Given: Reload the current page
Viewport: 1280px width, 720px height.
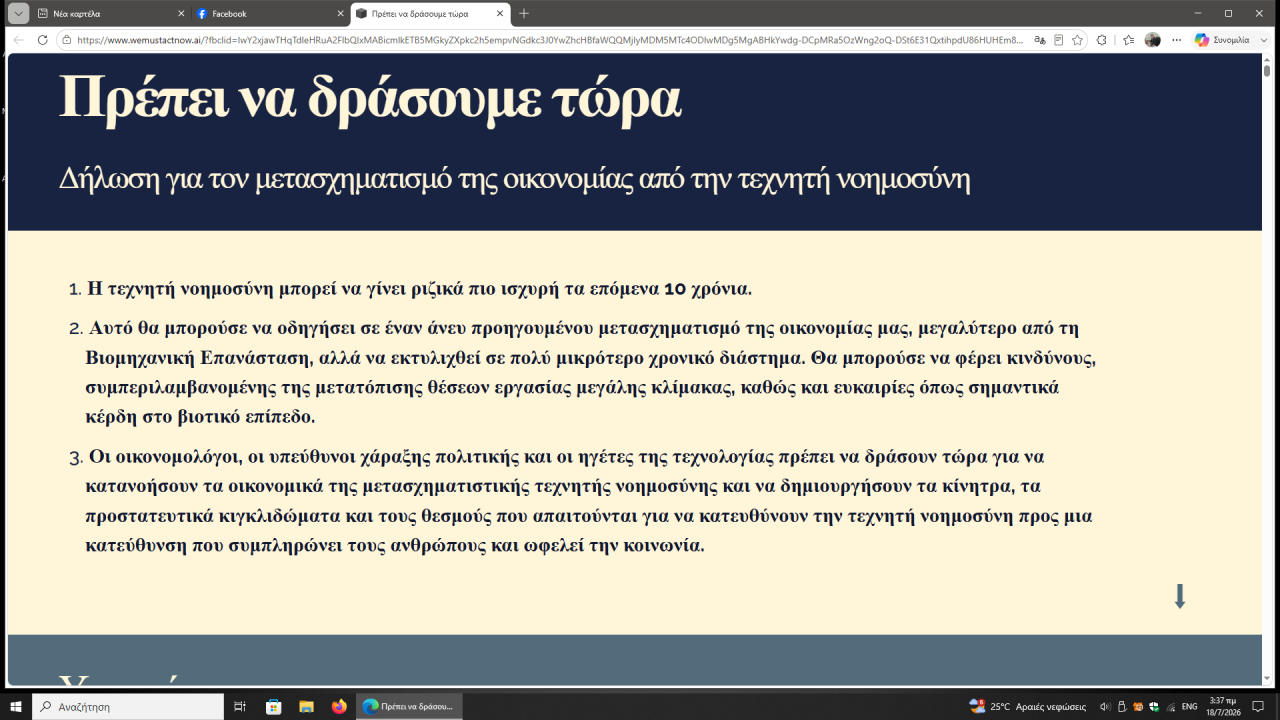Looking at the screenshot, I should coord(42,40).
